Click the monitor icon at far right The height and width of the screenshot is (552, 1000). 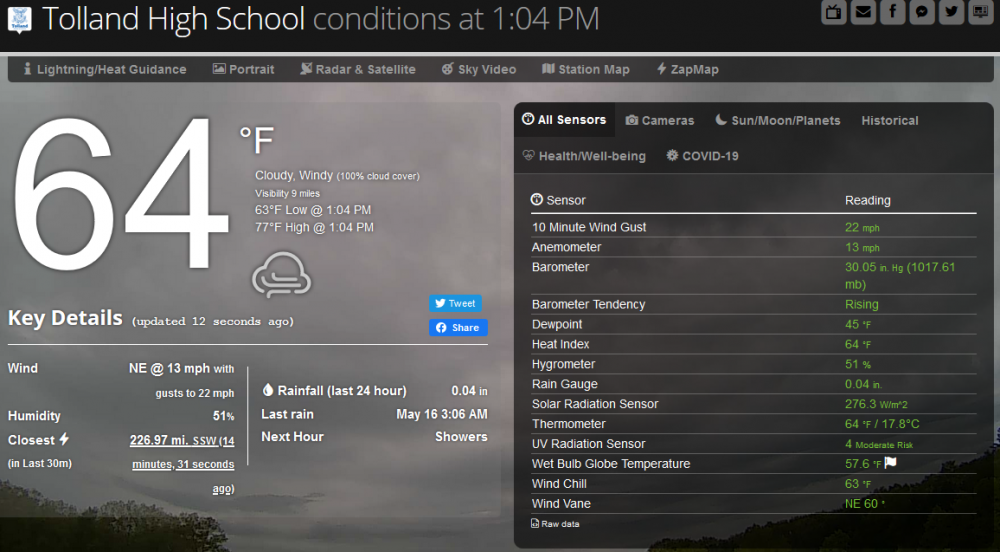[980, 11]
